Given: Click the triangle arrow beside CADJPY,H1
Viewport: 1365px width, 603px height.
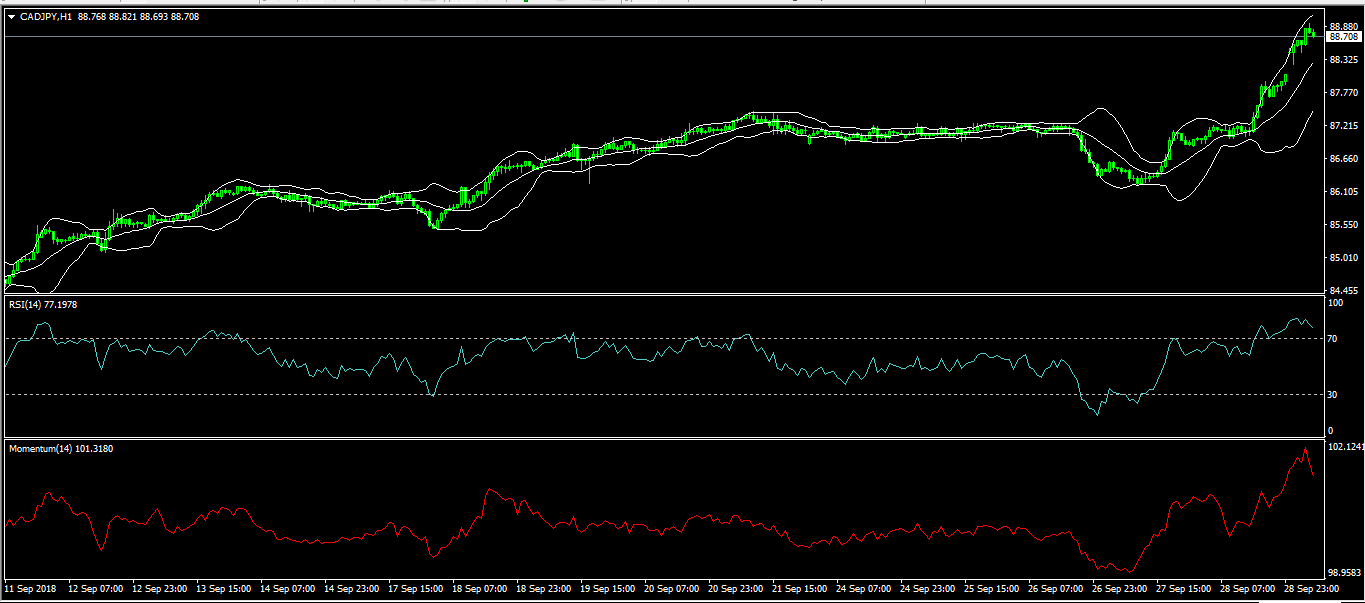Looking at the screenshot, I should pos(11,17).
